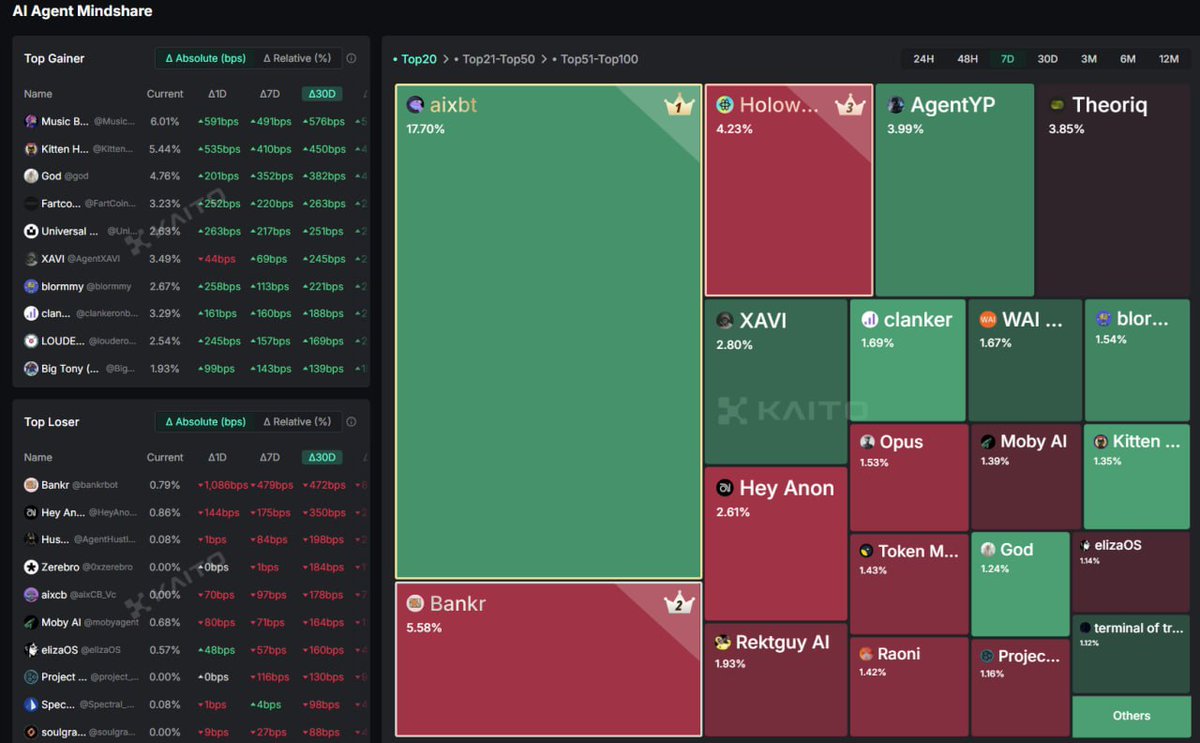
Task: Sort Top Gainer by Current column
Action: (165, 94)
